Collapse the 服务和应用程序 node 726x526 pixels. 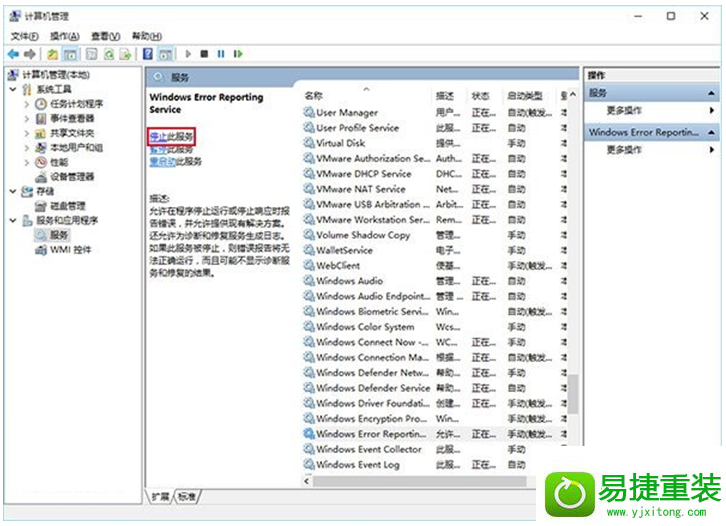pyautogui.click(x=13, y=220)
